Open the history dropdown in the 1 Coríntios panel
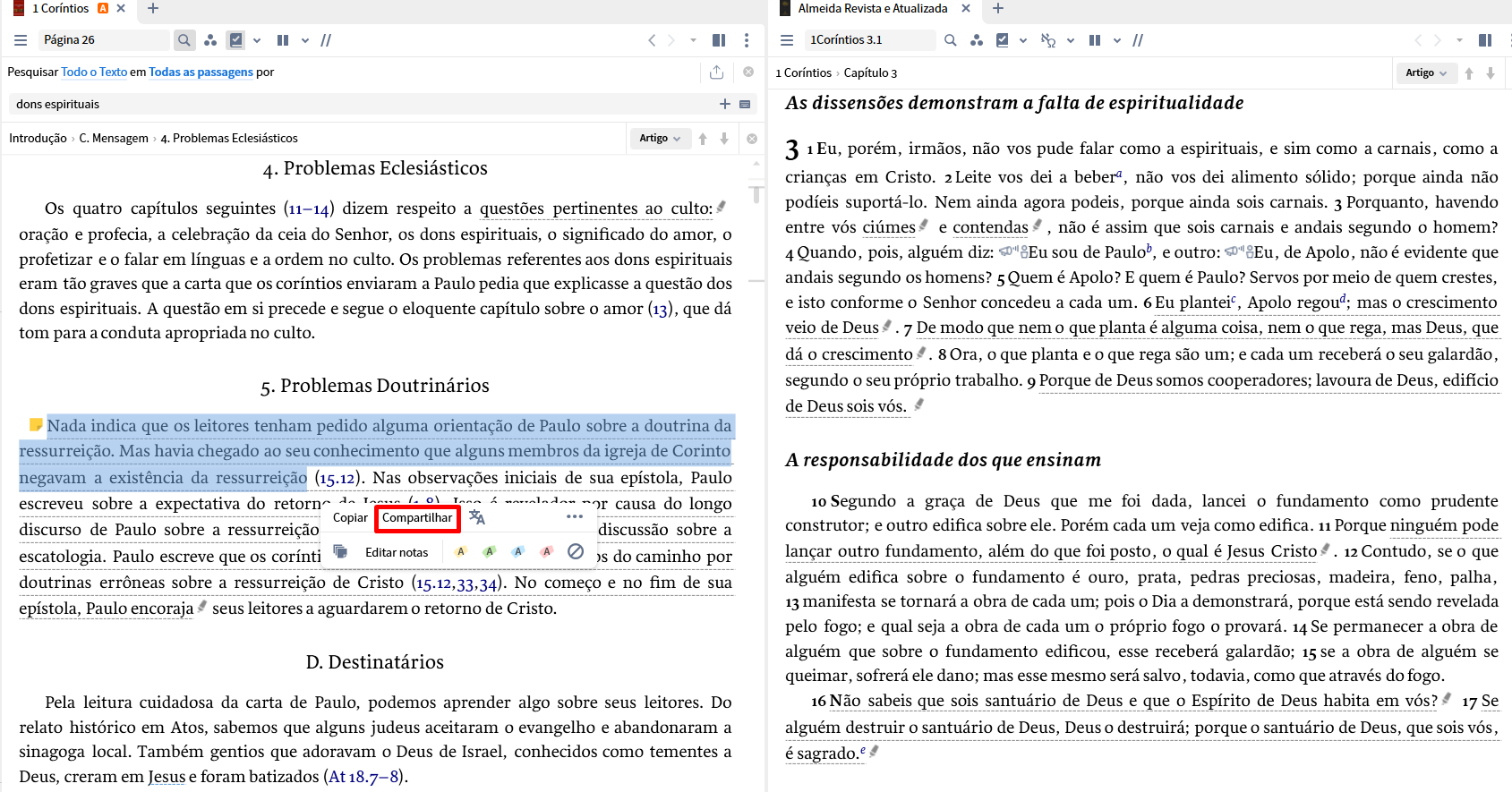The height and width of the screenshot is (792, 1512). 693,40
